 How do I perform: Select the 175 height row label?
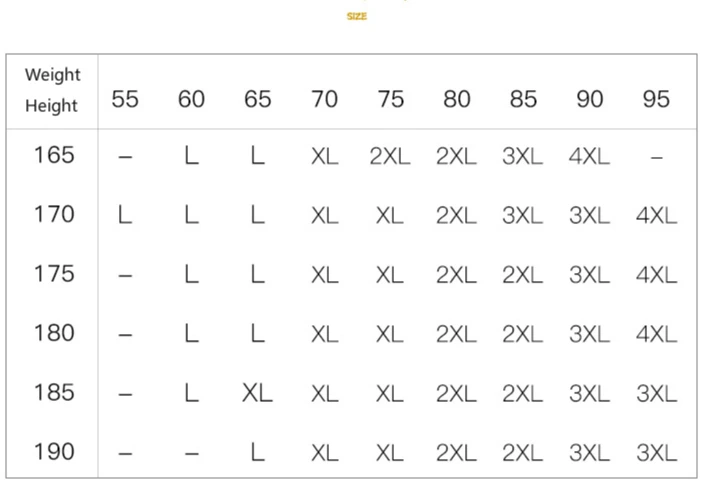click(54, 274)
